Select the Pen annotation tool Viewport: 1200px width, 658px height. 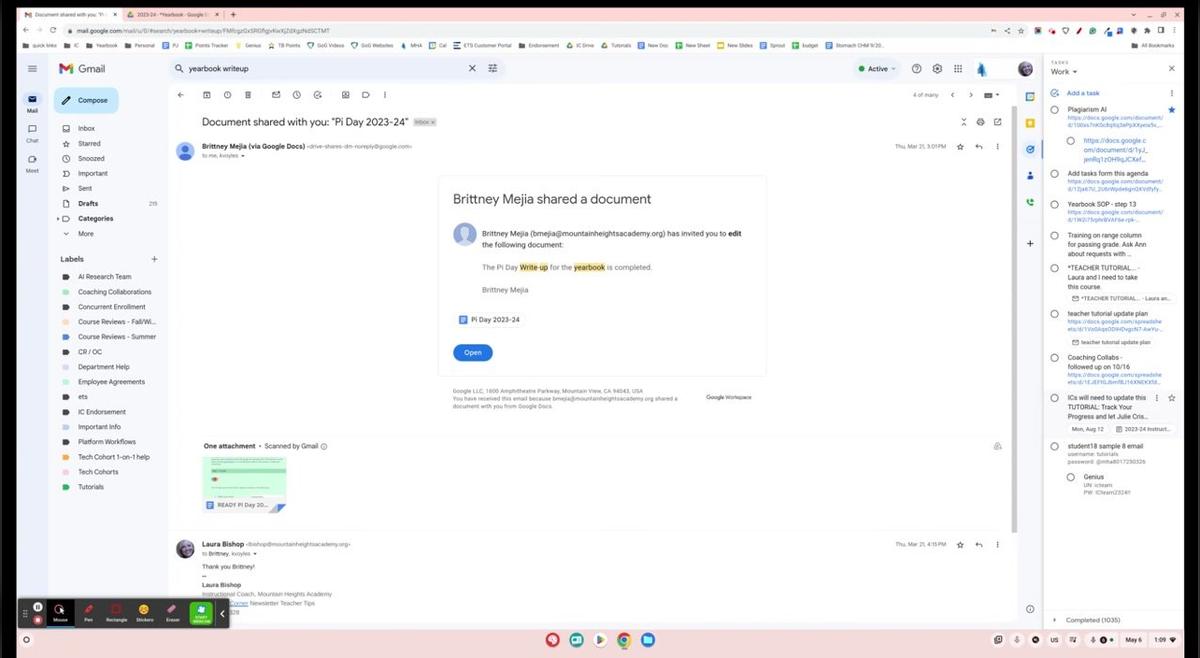click(x=88, y=612)
